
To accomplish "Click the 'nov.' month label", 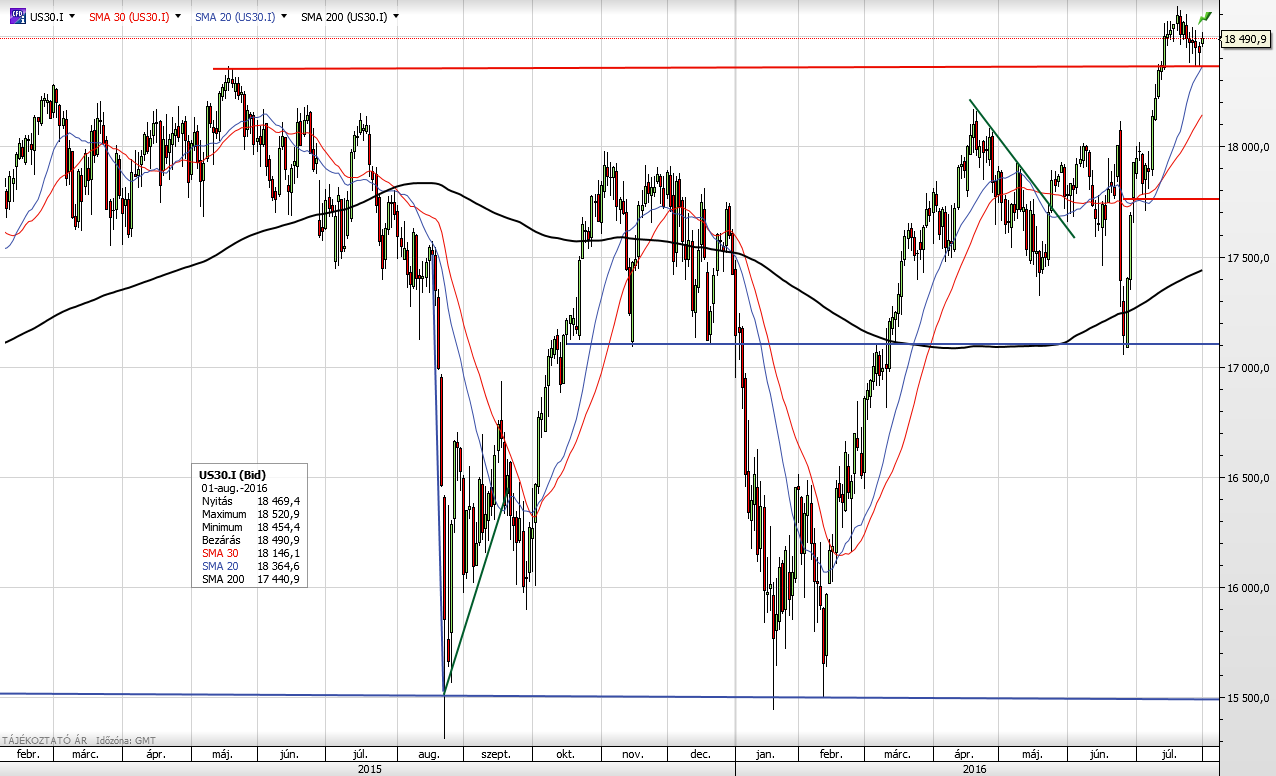I will coord(634,754).
